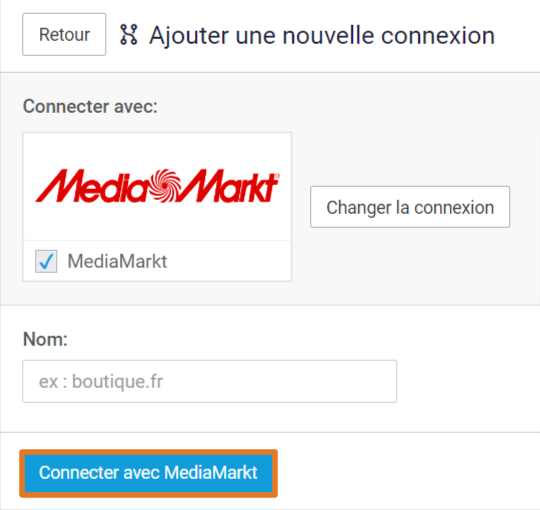Screen dimensions: 540x510
Task: Click the orange highlight border around connect button
Action: pyautogui.click(x=148, y=452)
